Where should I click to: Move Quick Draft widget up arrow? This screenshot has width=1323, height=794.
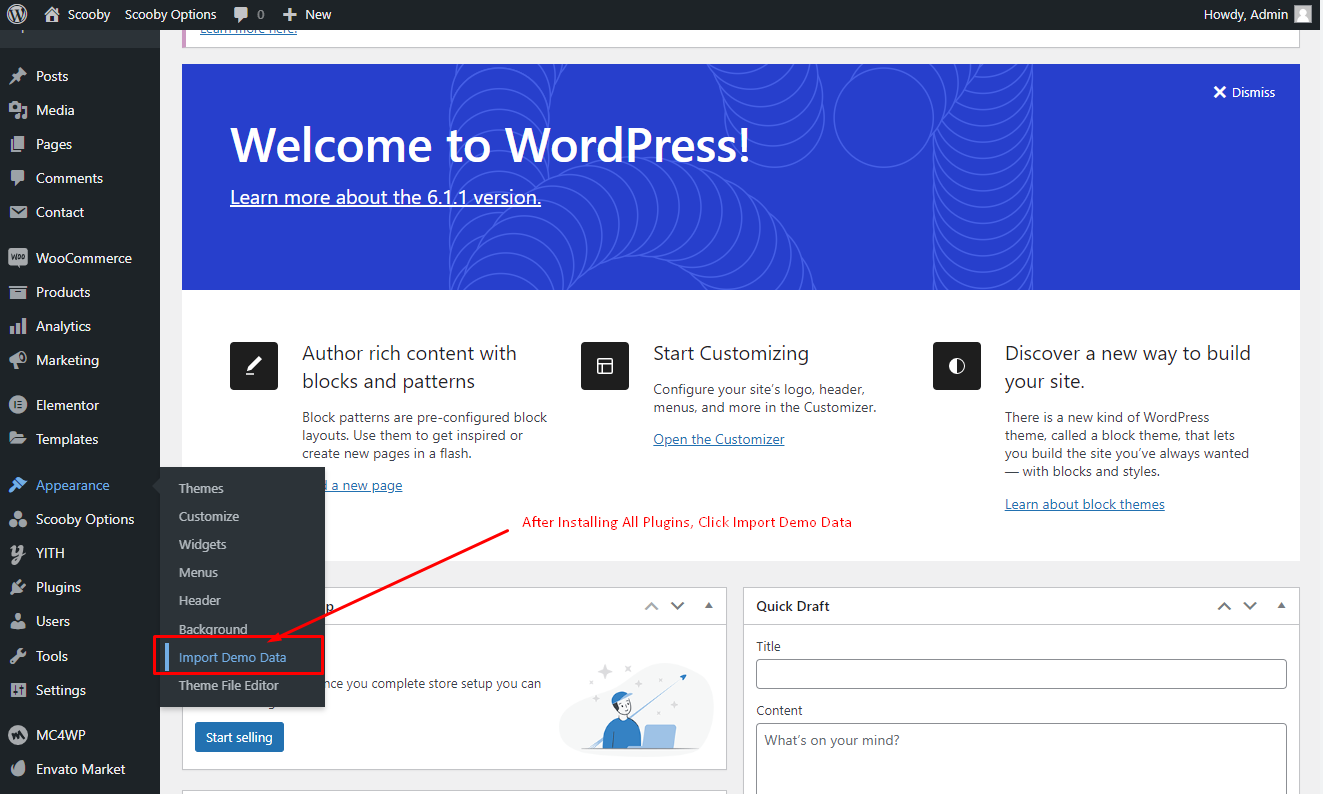[x=1224, y=606]
